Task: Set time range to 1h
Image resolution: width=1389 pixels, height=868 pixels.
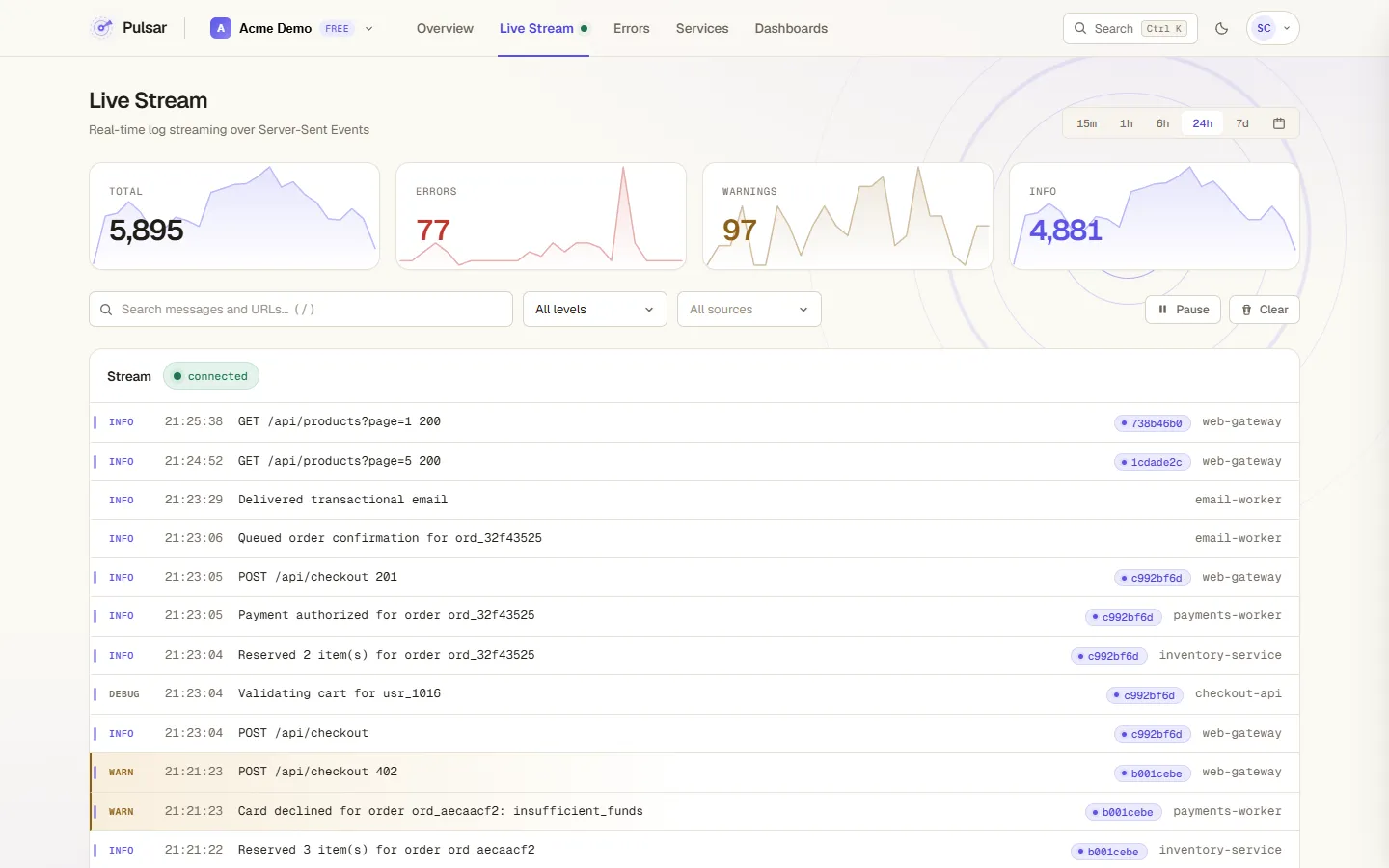Action: point(1127,123)
